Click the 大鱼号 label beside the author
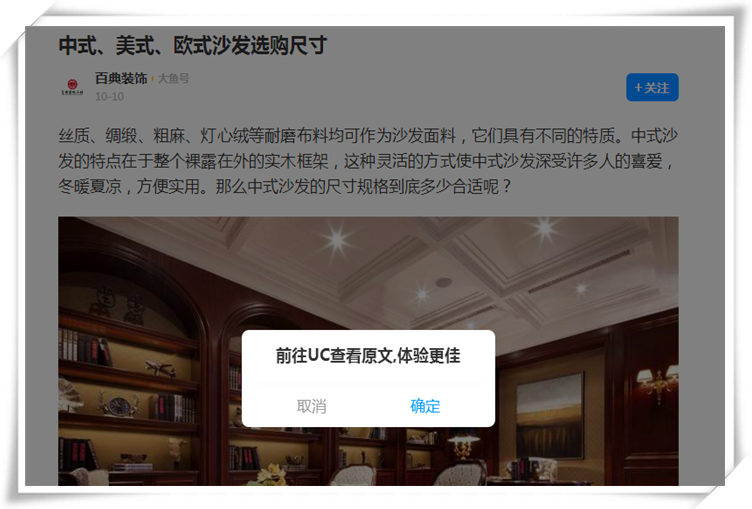Viewport: 752px width, 509px height. (174, 78)
